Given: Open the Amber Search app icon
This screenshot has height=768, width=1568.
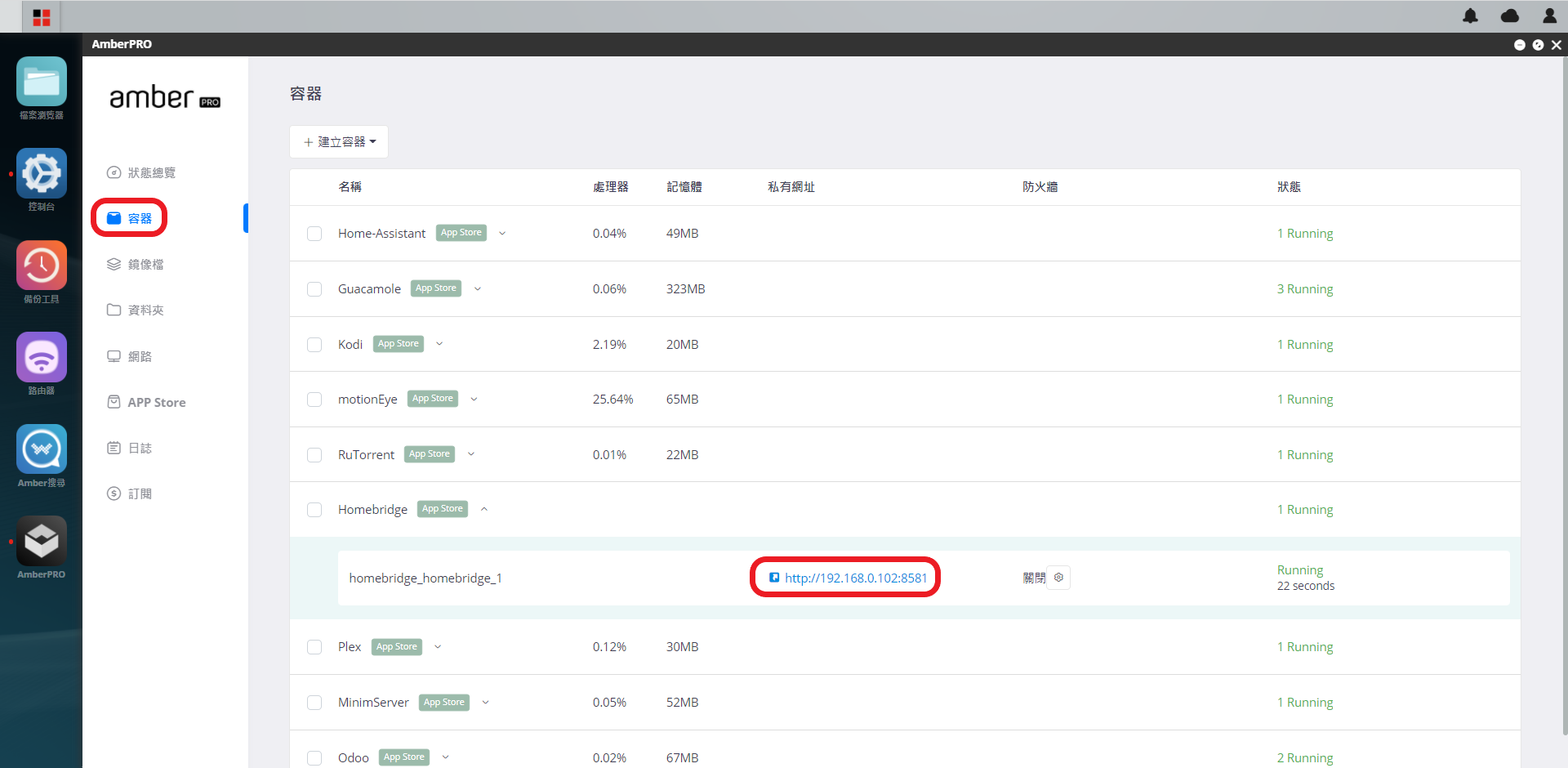Looking at the screenshot, I should (42, 449).
